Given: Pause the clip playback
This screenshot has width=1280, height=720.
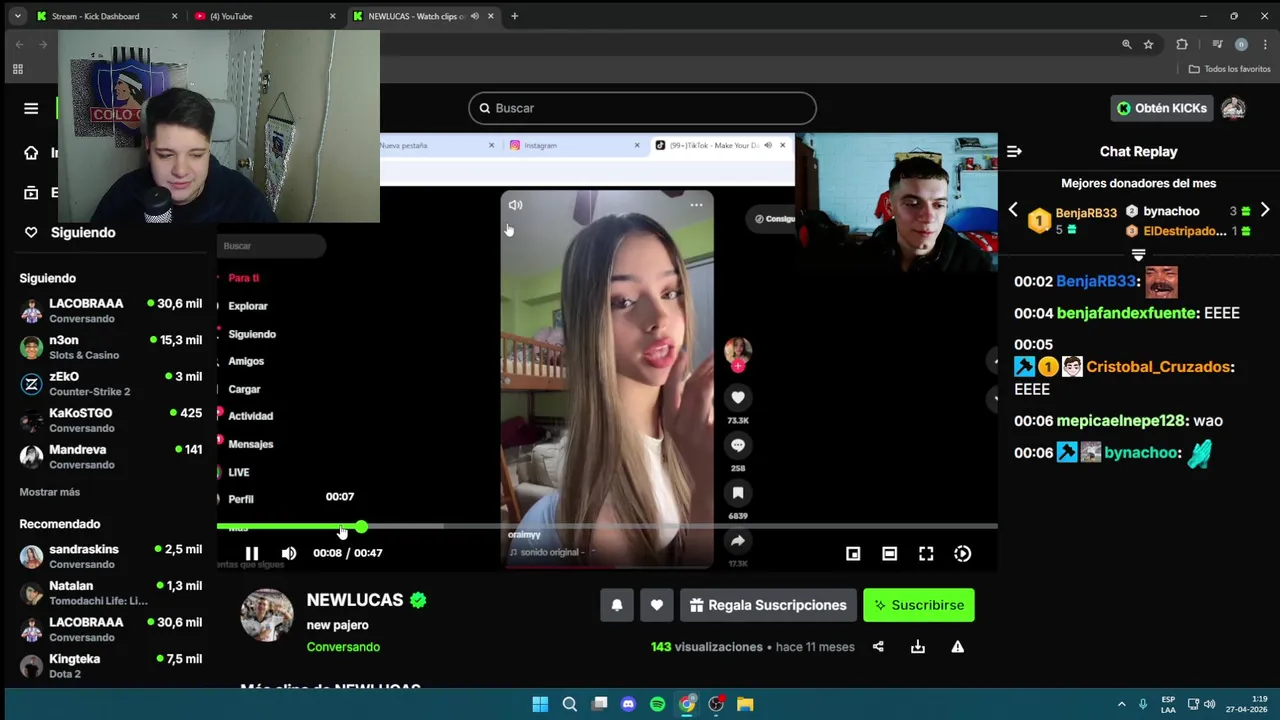Looking at the screenshot, I should pyautogui.click(x=252, y=553).
